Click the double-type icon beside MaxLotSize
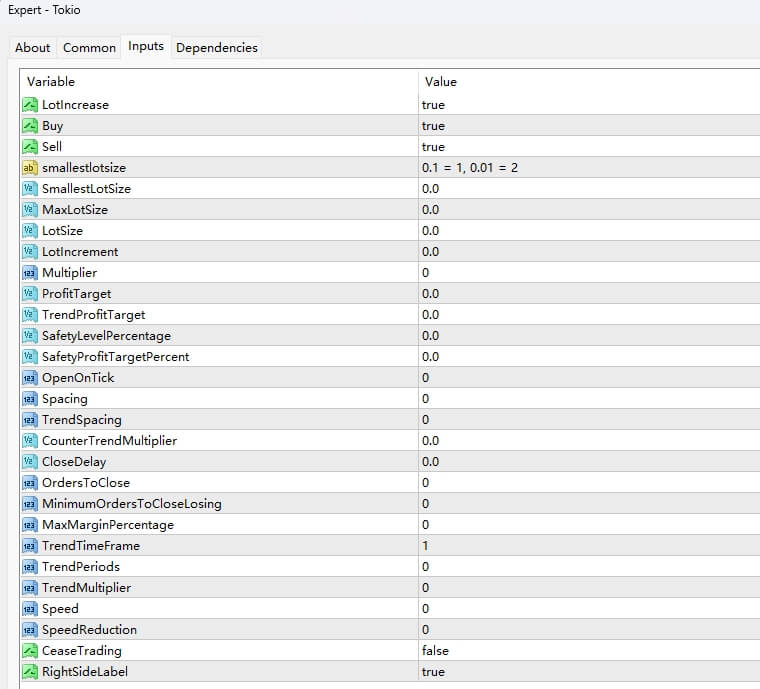The image size is (760, 689). [30, 210]
